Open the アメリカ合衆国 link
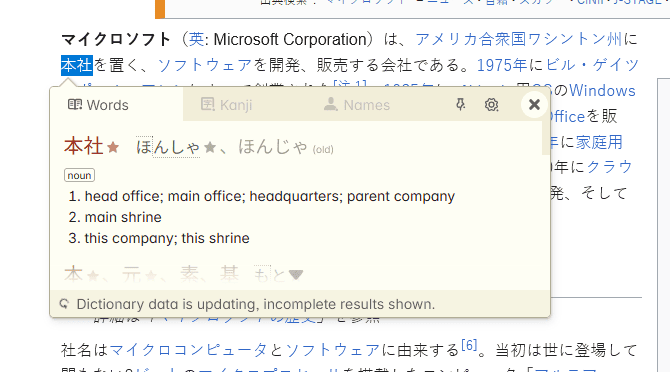The height and width of the screenshot is (372, 670). click(x=471, y=39)
